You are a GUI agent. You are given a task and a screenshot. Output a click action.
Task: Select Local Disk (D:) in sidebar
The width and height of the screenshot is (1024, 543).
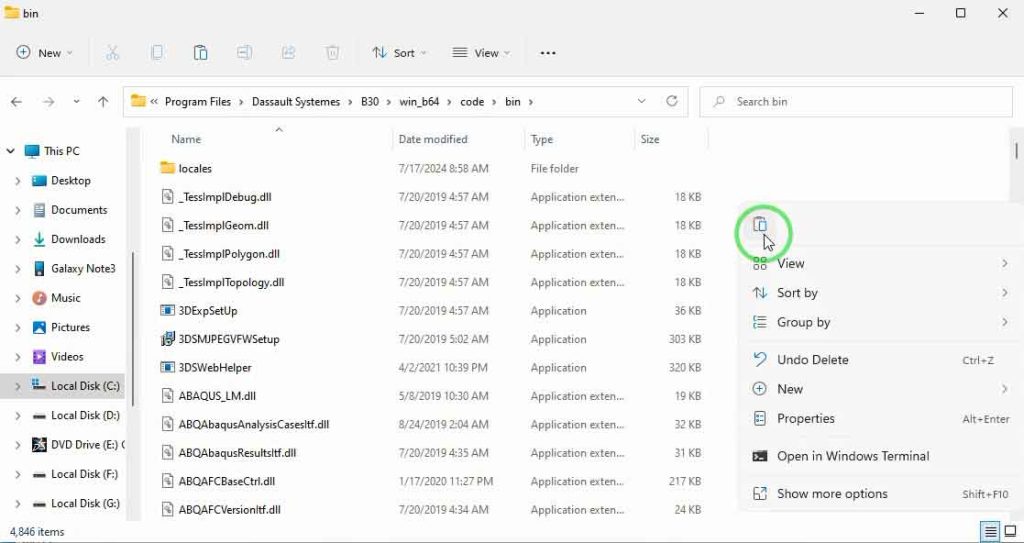(x=84, y=415)
